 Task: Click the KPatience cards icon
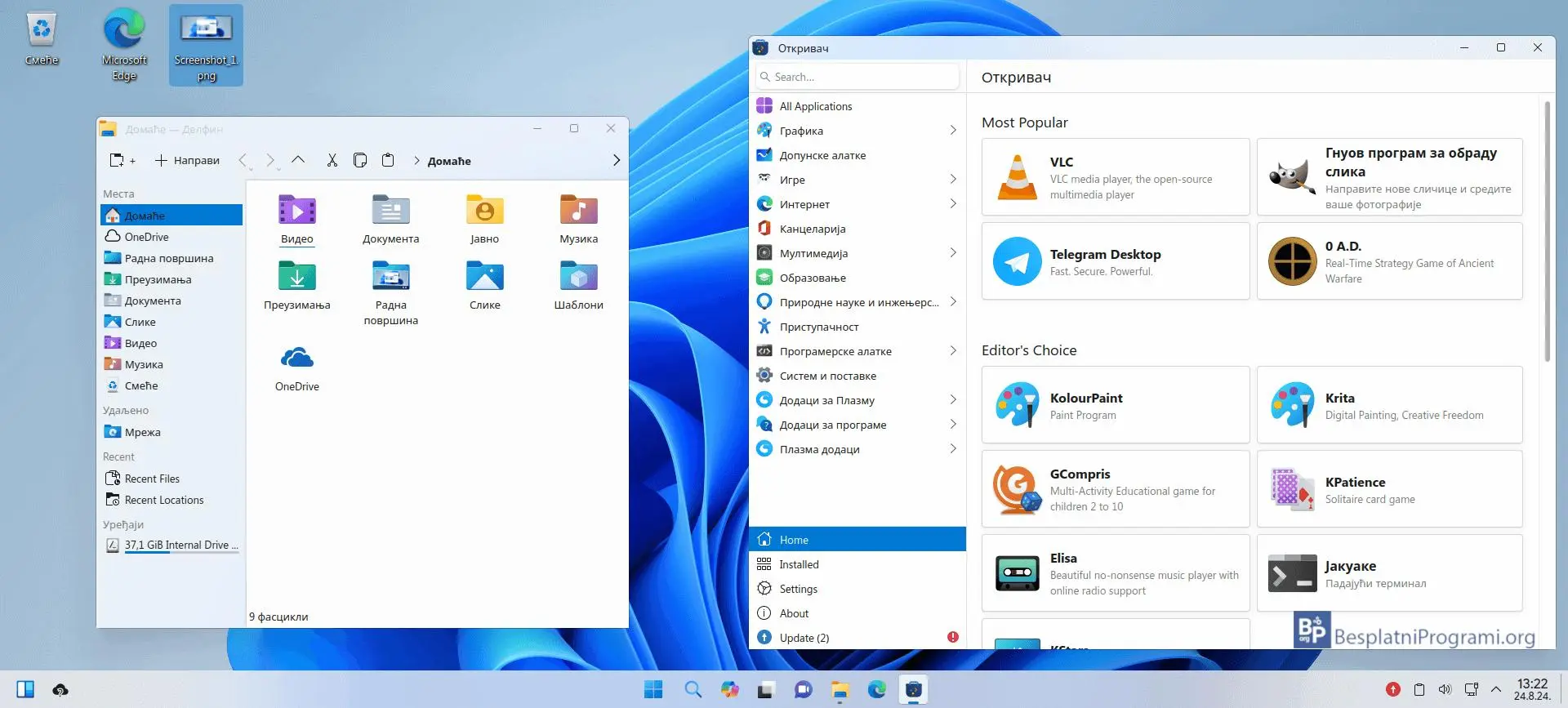coord(1293,489)
